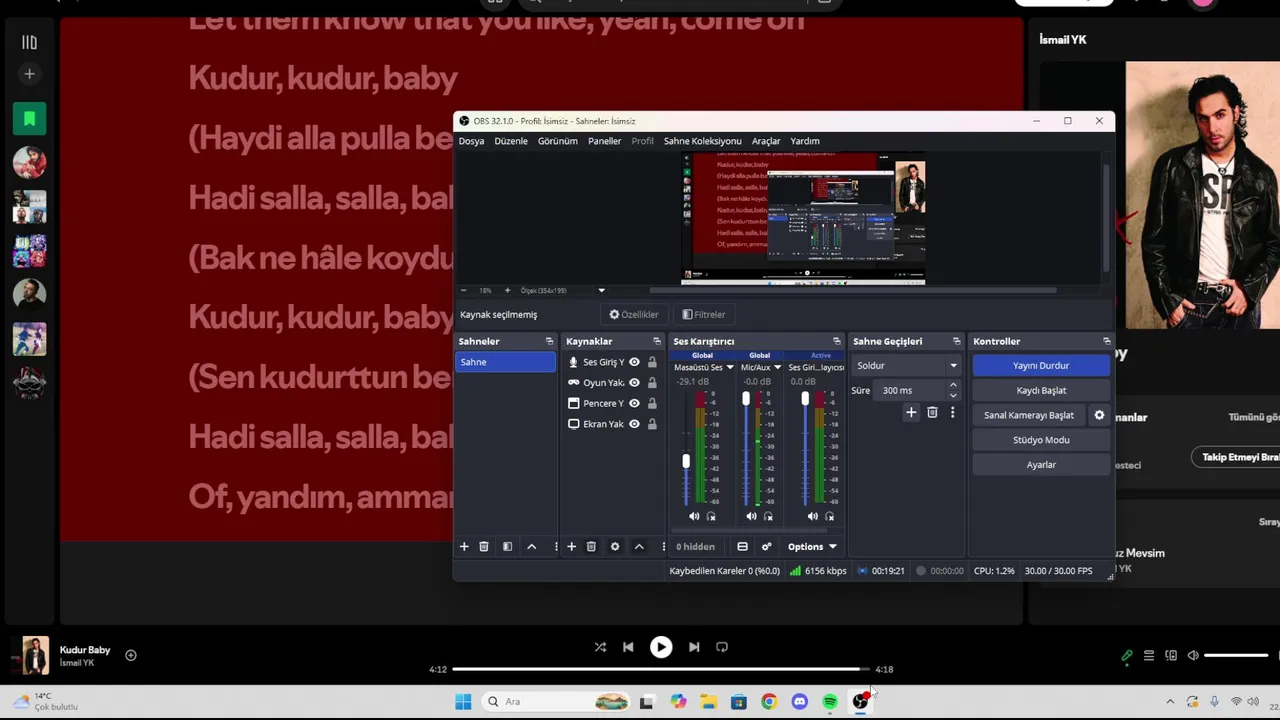Open preview scale Ölçek dropdown
The image size is (1280, 720).
601,291
